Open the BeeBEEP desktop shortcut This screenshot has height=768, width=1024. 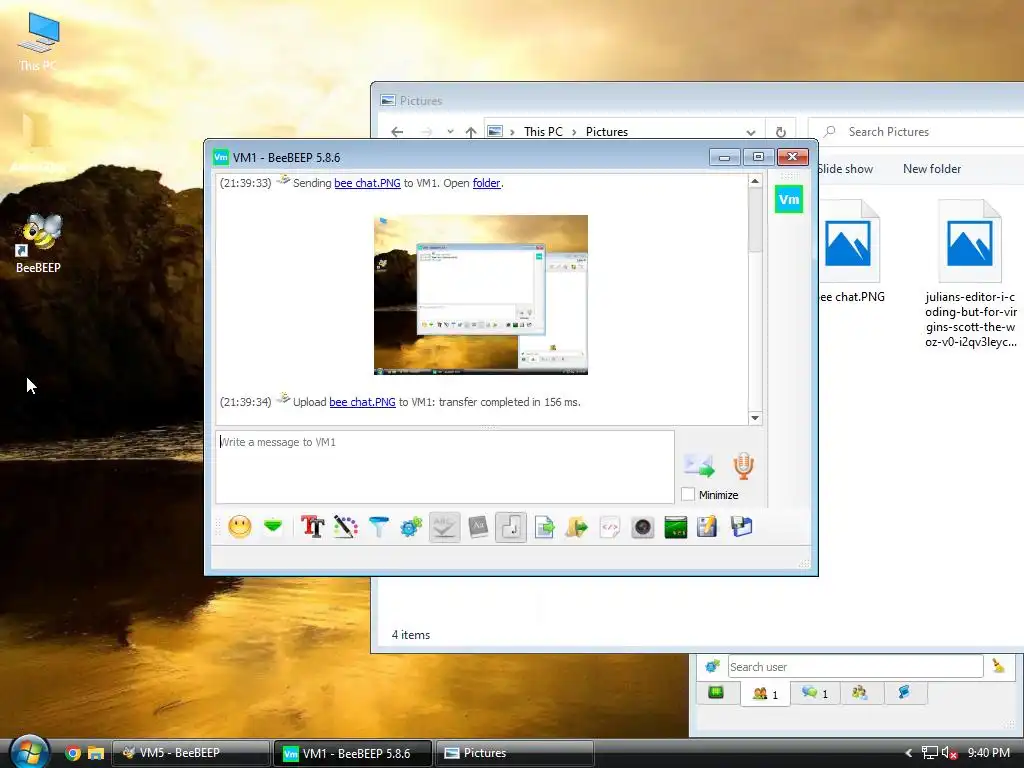39,243
